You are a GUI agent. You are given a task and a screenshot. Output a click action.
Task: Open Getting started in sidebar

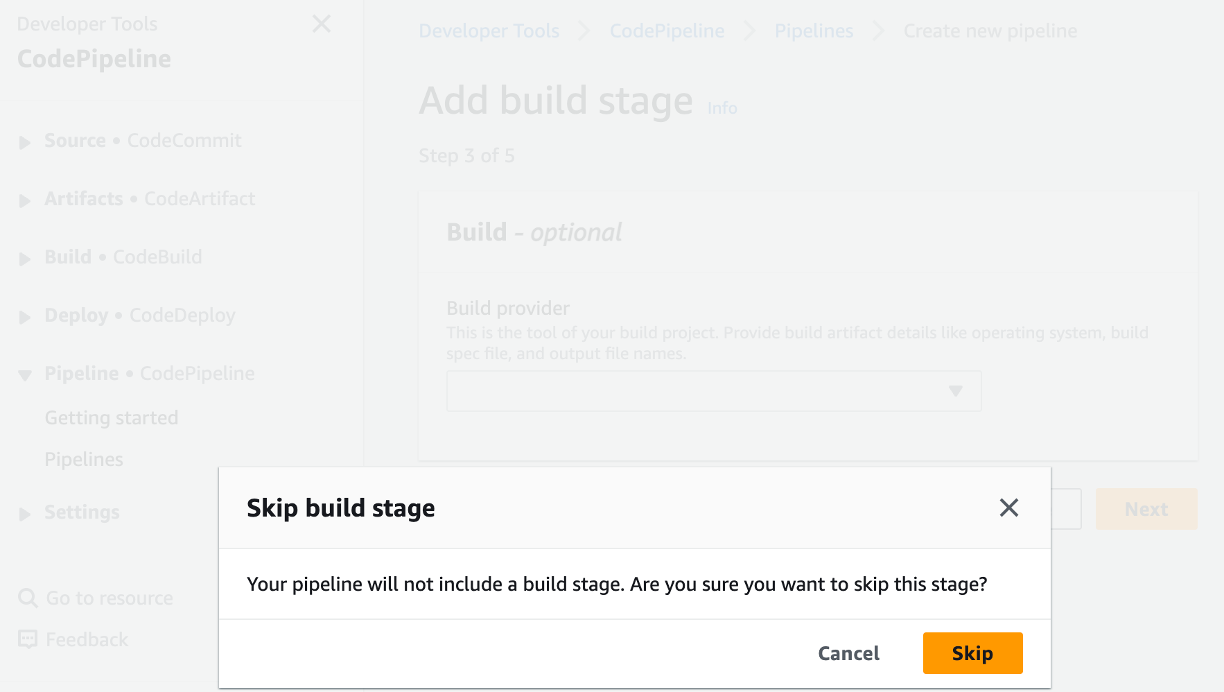(x=111, y=418)
